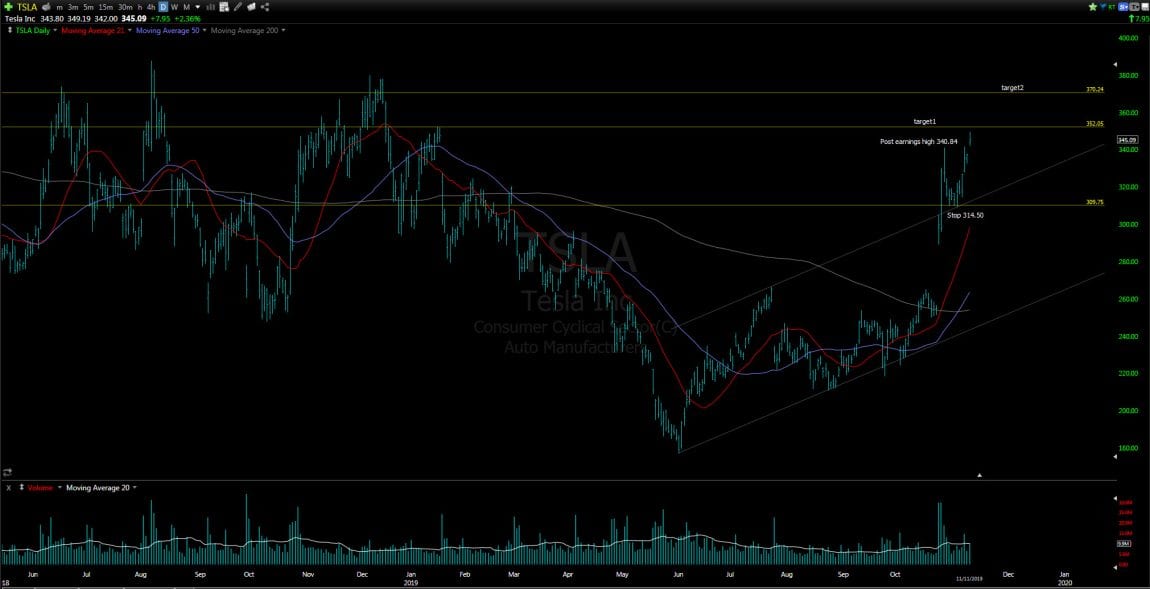The height and width of the screenshot is (589, 1150).
Task: Open the chart template icon
Action: 224,7
